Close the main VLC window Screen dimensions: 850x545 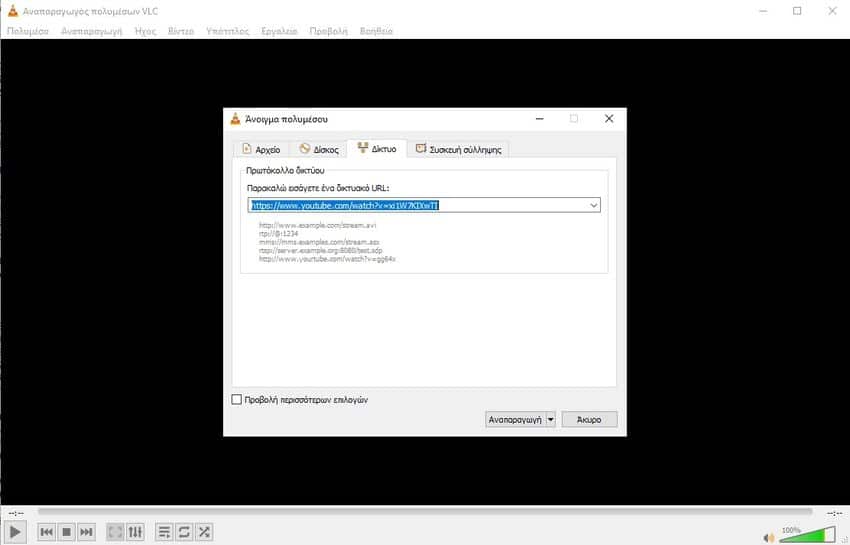coord(832,11)
